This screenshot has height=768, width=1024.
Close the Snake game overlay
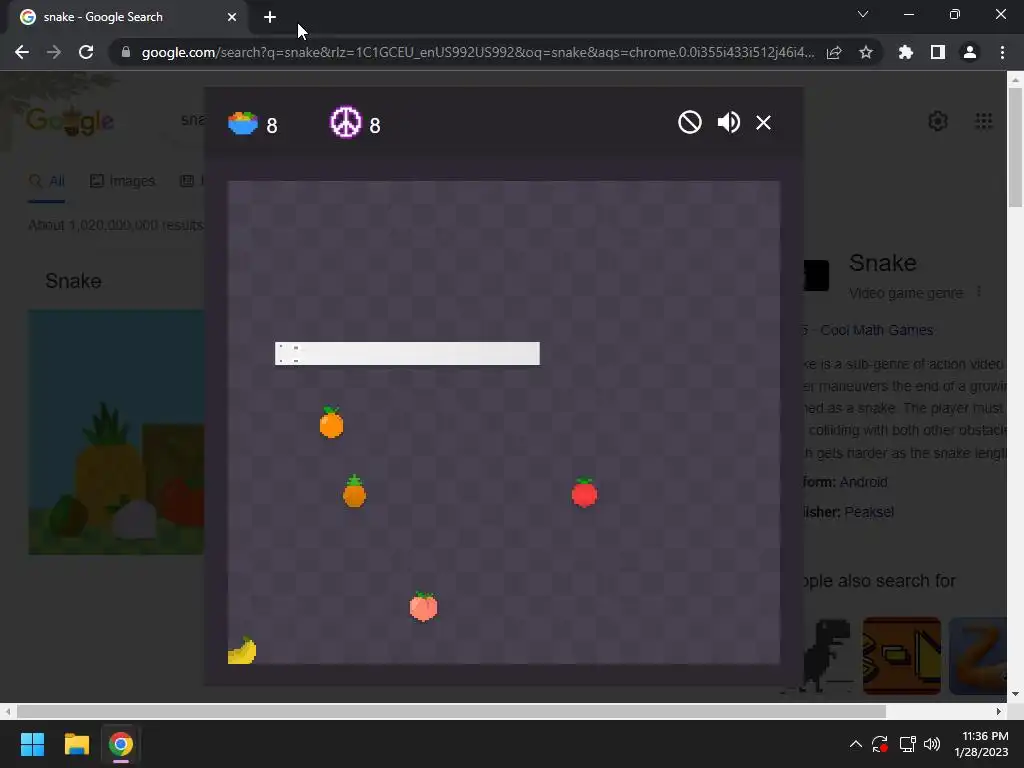[763, 123]
